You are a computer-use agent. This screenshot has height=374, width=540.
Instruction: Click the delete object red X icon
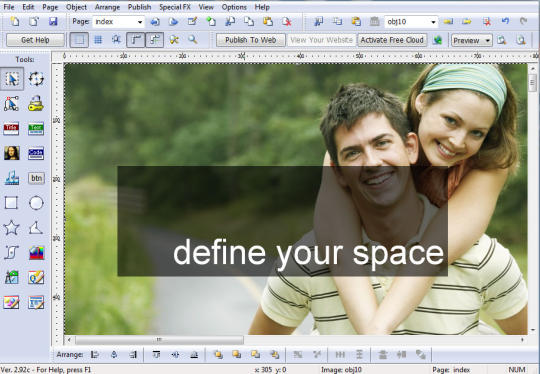pyautogui.click(x=486, y=21)
